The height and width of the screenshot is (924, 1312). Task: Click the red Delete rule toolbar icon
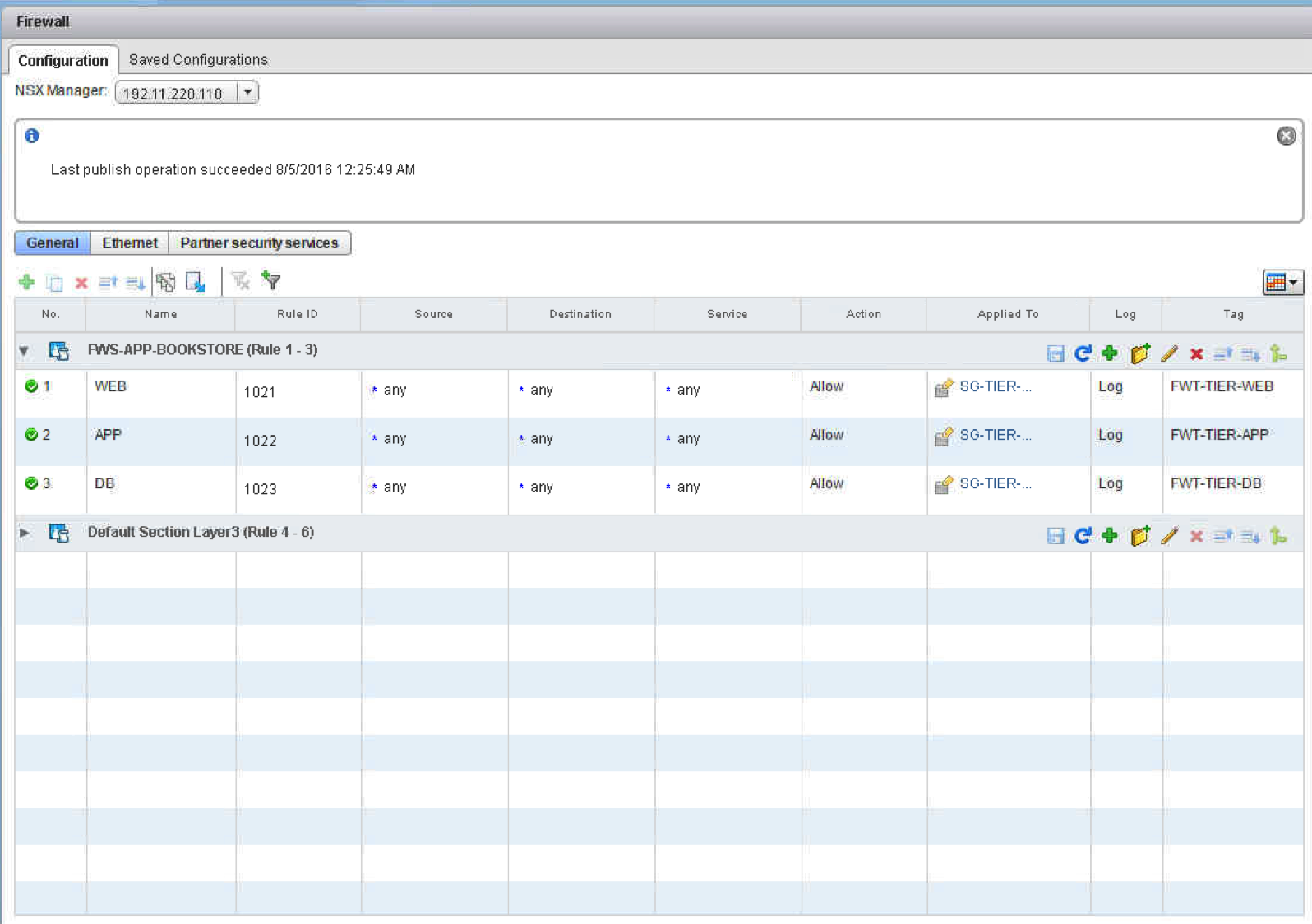pos(81,283)
